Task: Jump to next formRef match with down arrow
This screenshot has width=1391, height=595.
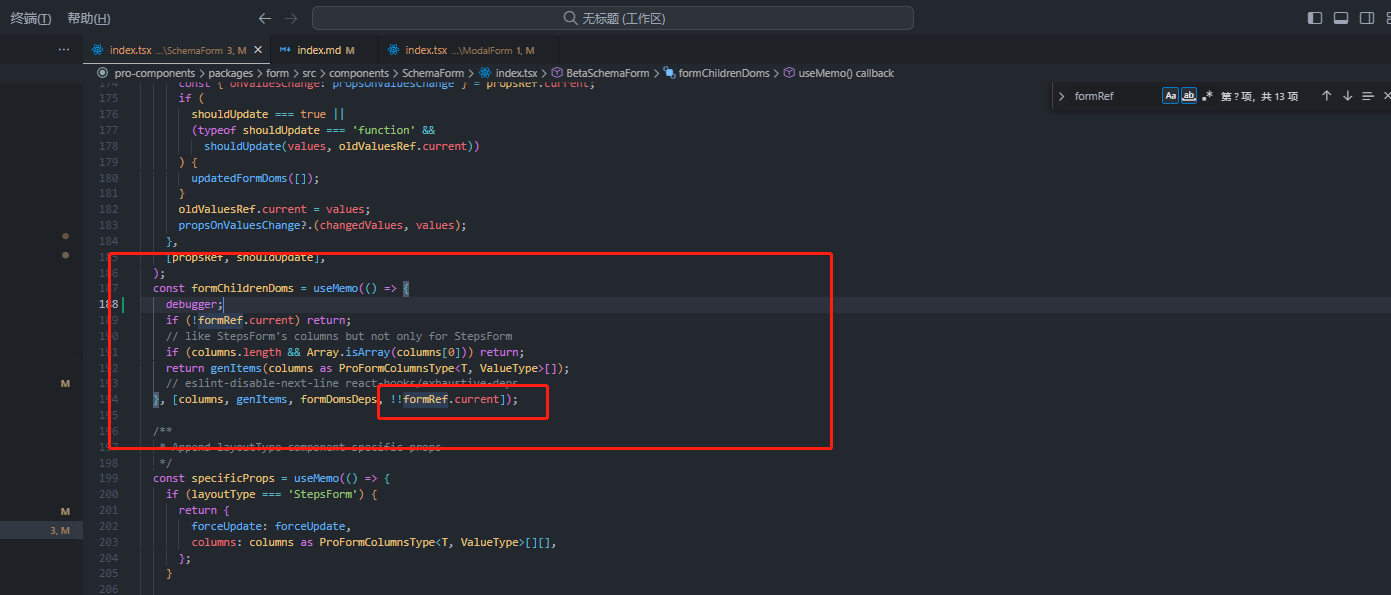Action: (x=1348, y=95)
